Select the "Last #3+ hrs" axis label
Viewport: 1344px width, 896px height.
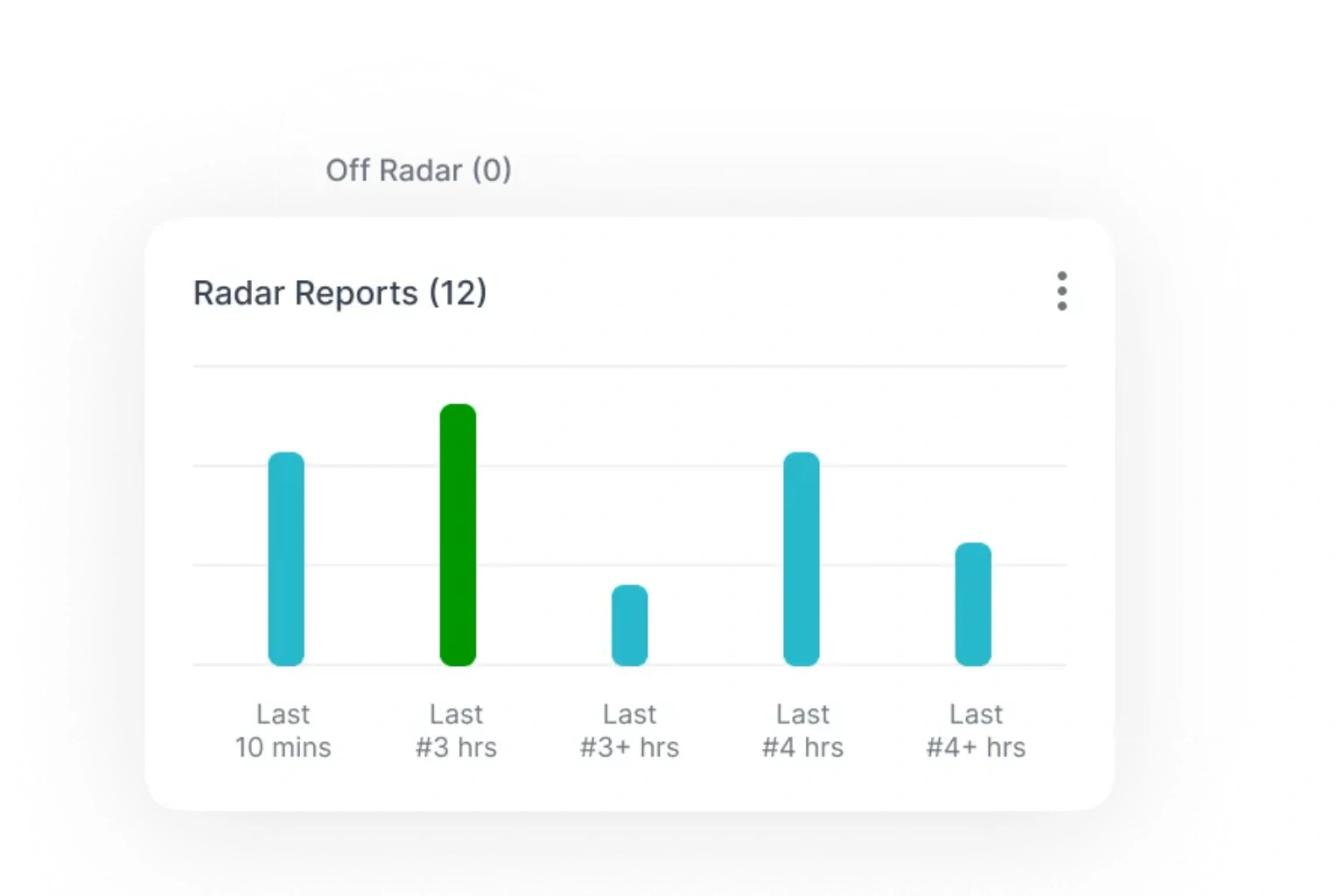click(x=629, y=731)
